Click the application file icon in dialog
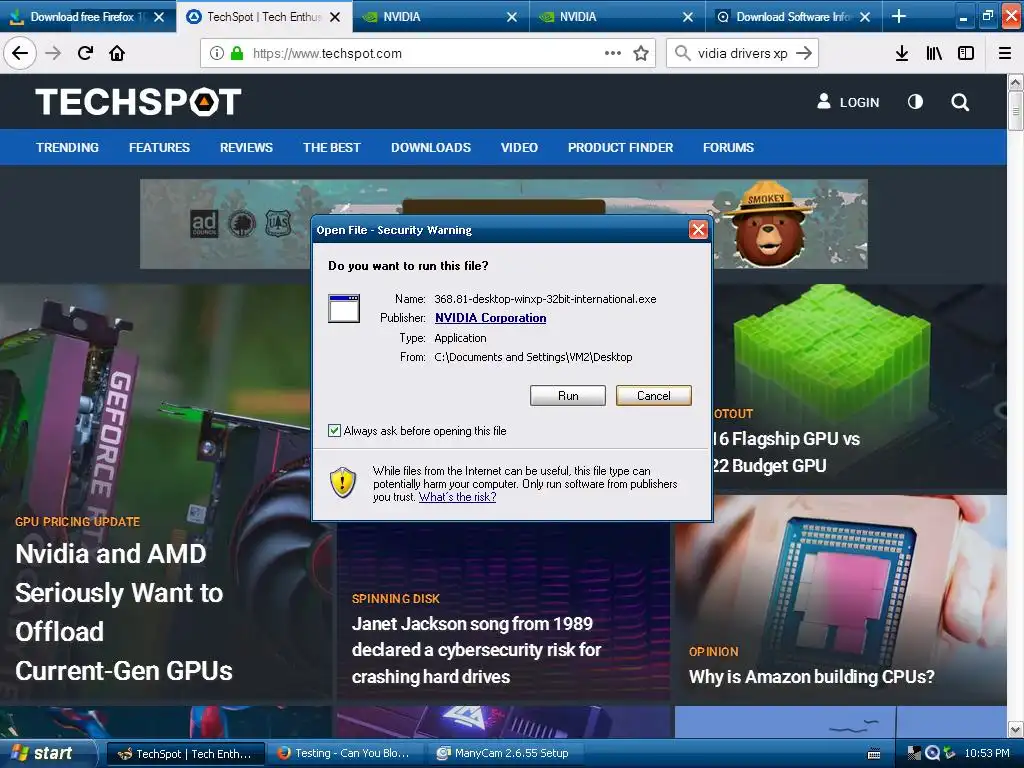The image size is (1024, 768). click(x=344, y=308)
